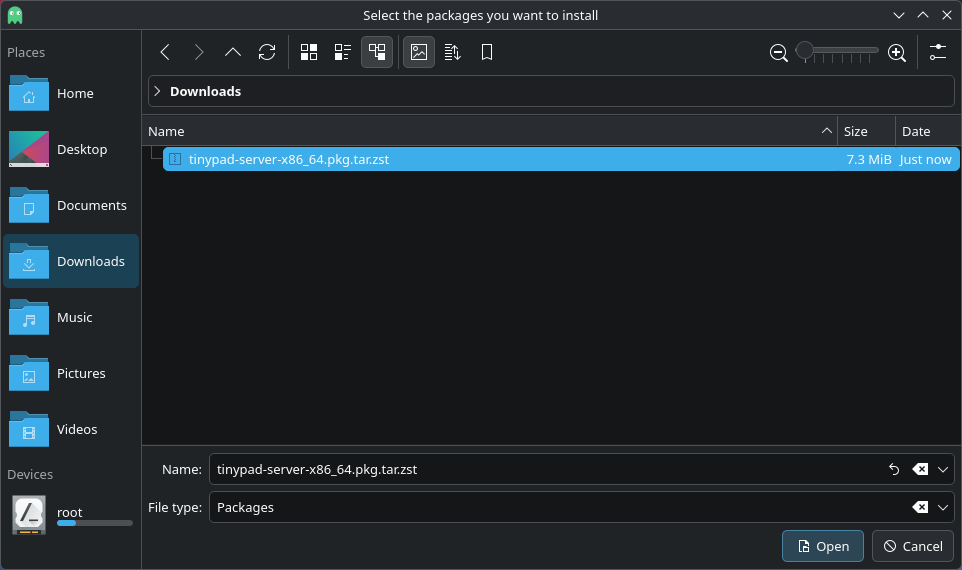Zoom out the icon size
Screen dimensions: 962x570
779,53
